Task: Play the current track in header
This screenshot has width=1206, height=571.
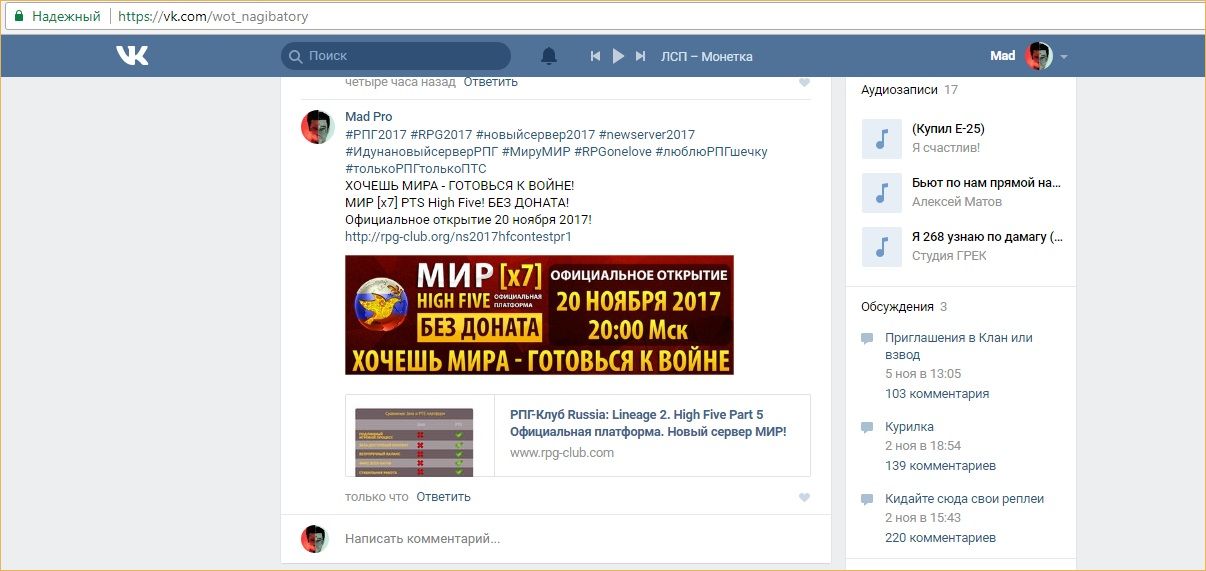Action: pos(618,56)
